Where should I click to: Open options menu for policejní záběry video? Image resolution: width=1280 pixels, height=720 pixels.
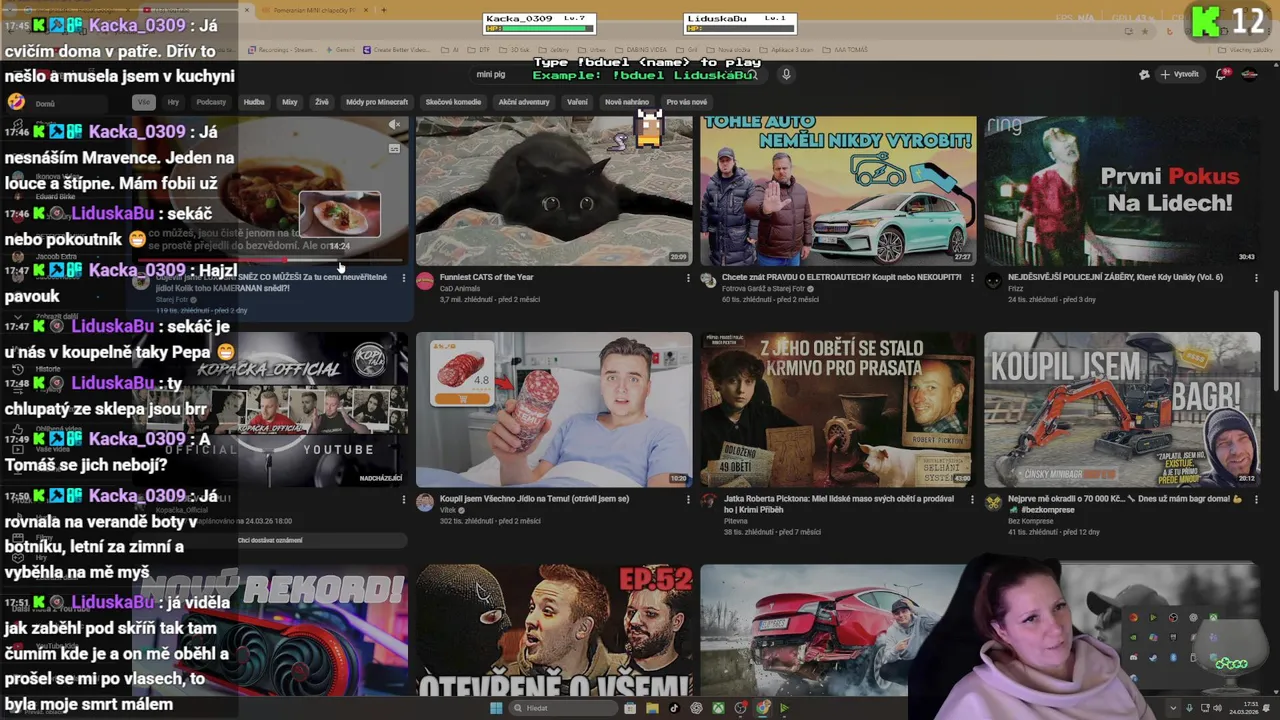pos(1256,278)
